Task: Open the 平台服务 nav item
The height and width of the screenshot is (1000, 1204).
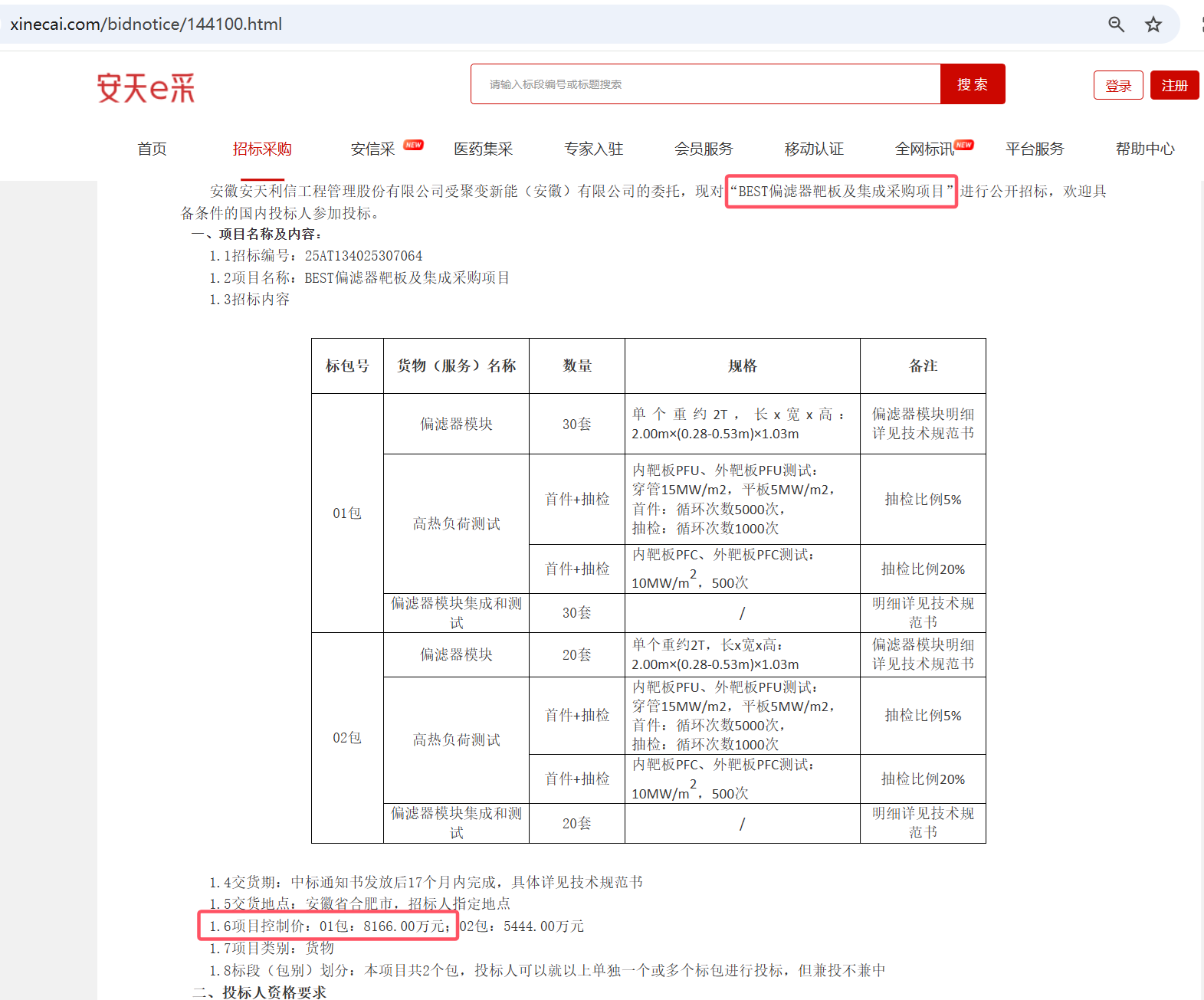Action: point(1035,149)
